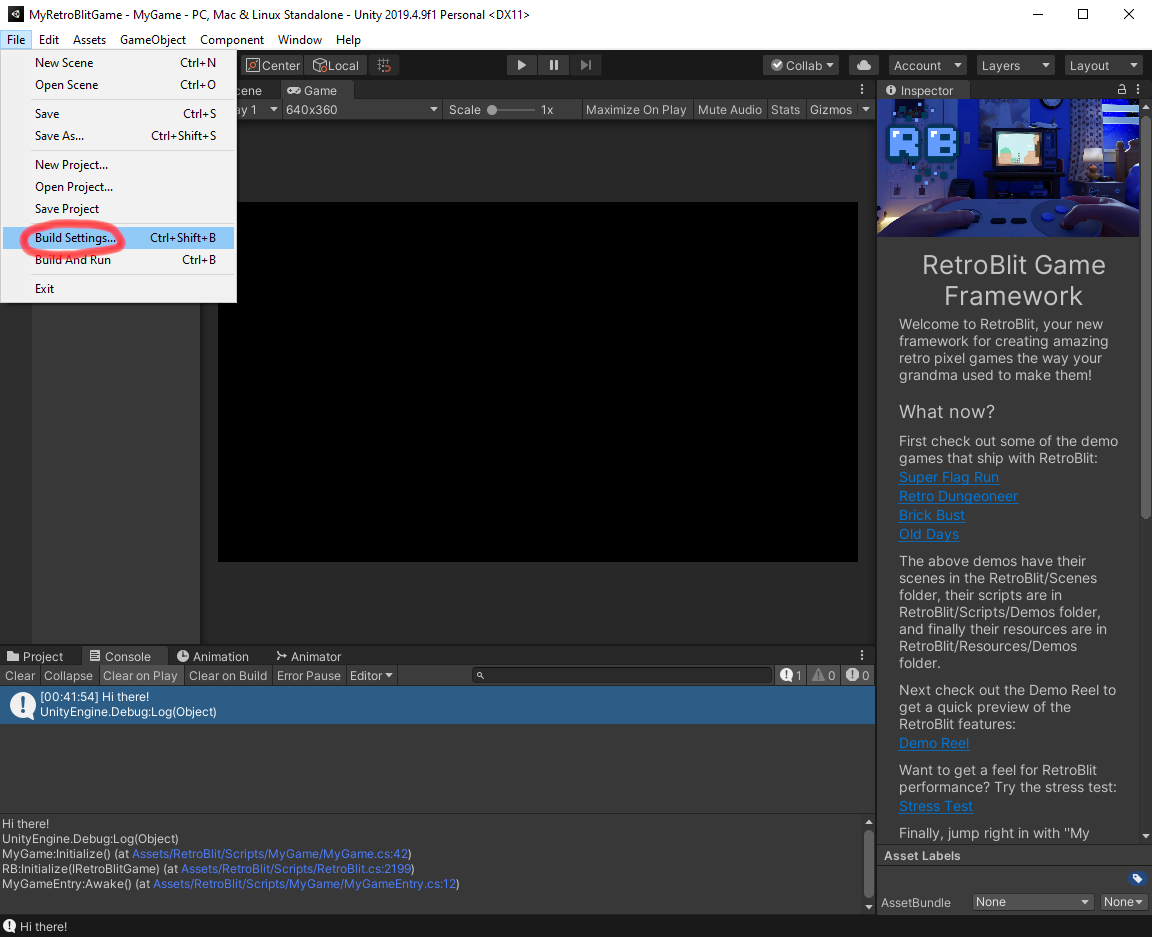The image size is (1152, 937).
Task: Open RetroBlit.cs:2199 stack trace link
Action: pos(296,869)
